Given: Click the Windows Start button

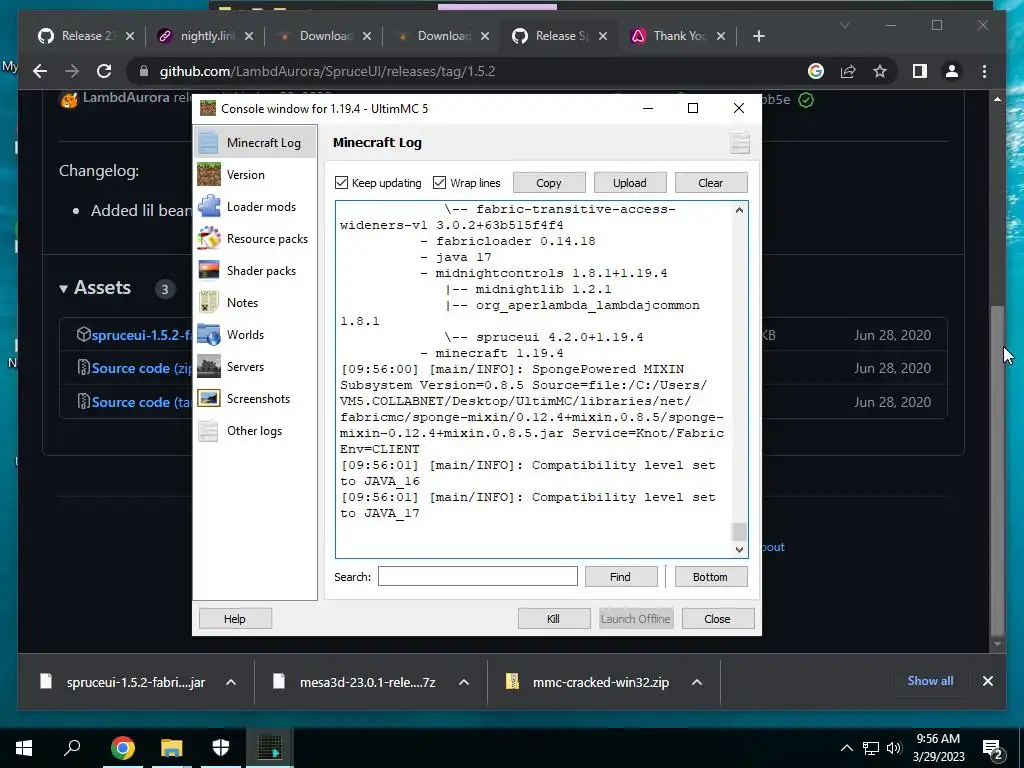Looking at the screenshot, I should coord(24,748).
